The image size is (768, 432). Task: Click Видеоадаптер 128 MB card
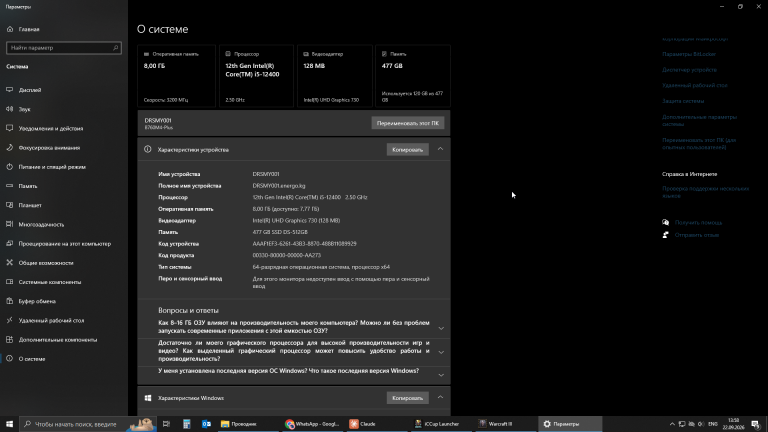click(335, 76)
